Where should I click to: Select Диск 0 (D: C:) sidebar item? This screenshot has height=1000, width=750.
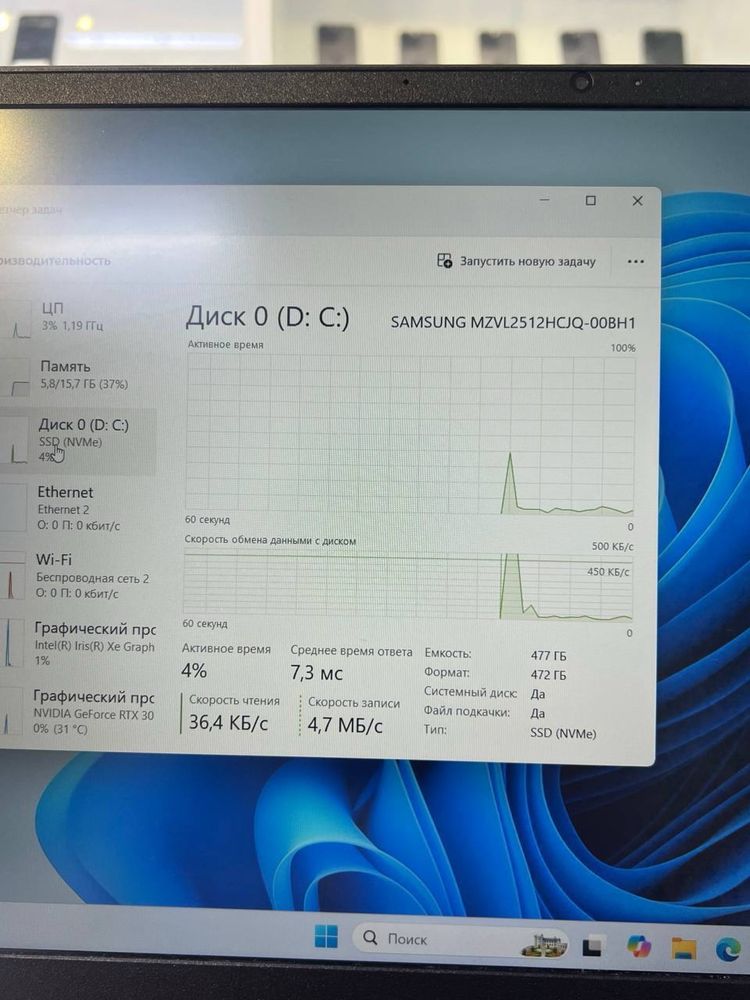point(77,441)
